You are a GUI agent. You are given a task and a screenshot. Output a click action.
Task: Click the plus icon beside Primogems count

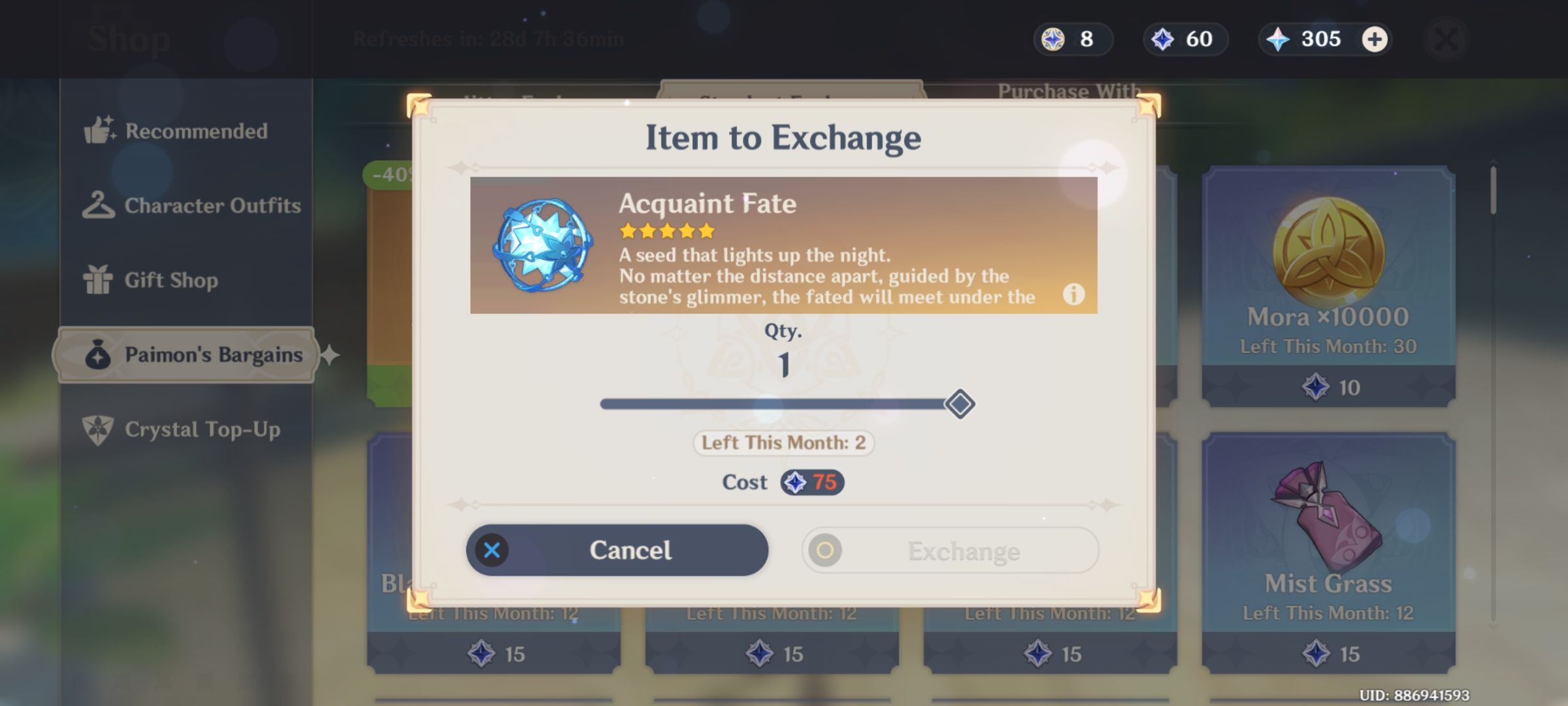point(1374,39)
